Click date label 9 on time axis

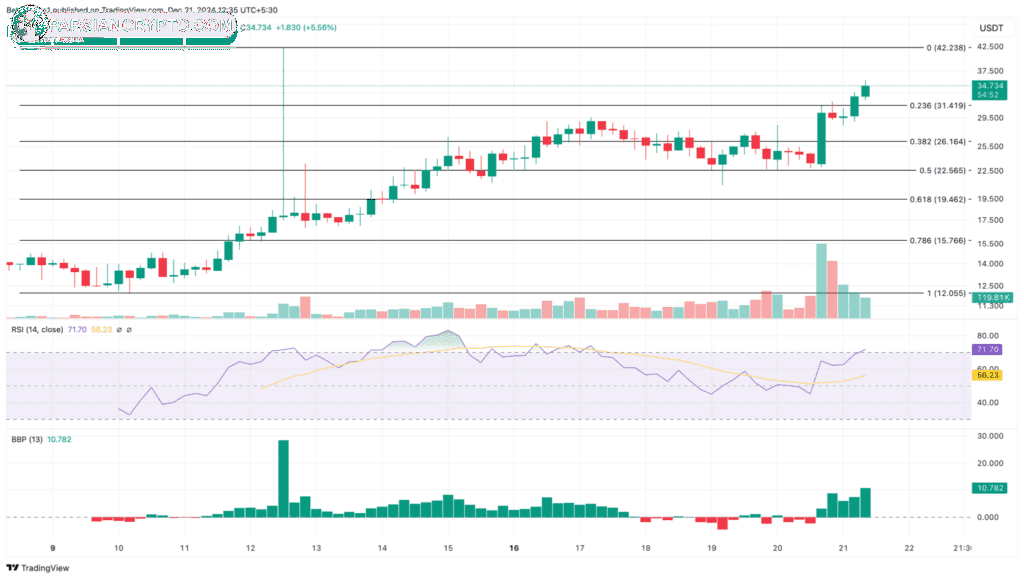53,548
